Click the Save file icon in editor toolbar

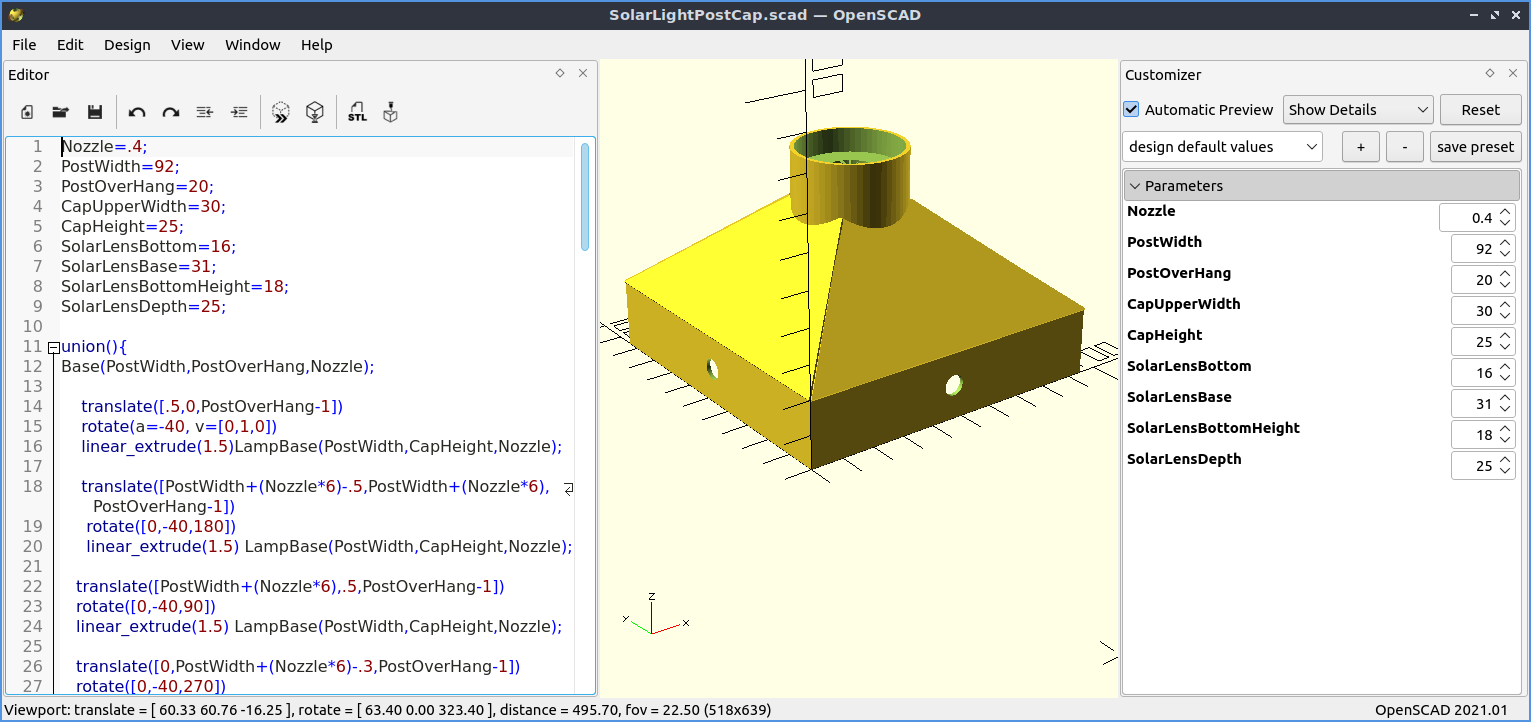95,112
